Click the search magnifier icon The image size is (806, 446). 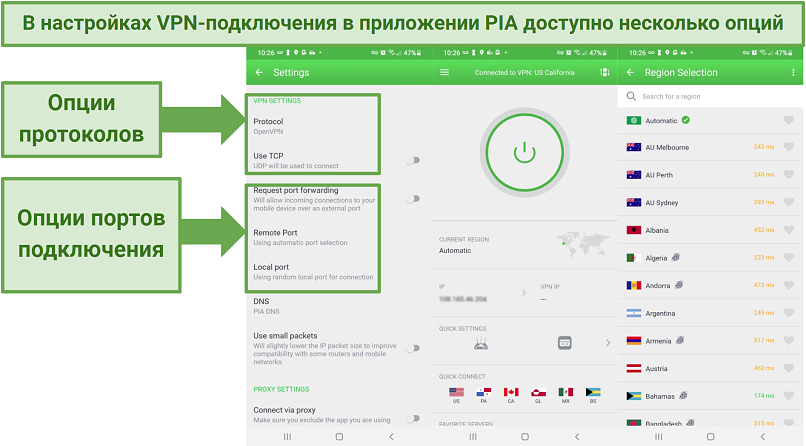tap(631, 96)
